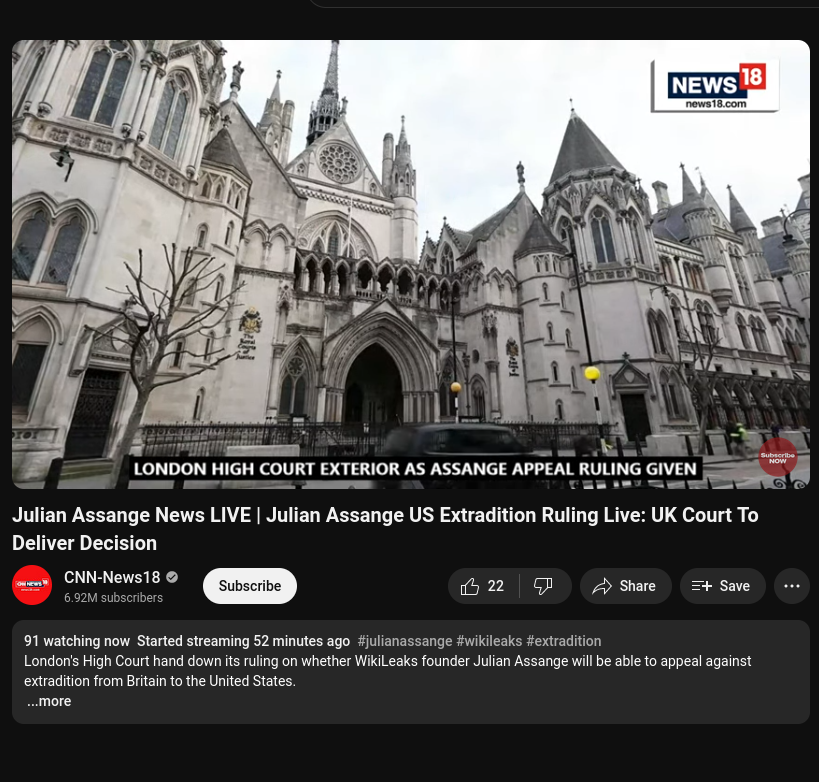Open the #wikileaks hashtag

(x=489, y=641)
